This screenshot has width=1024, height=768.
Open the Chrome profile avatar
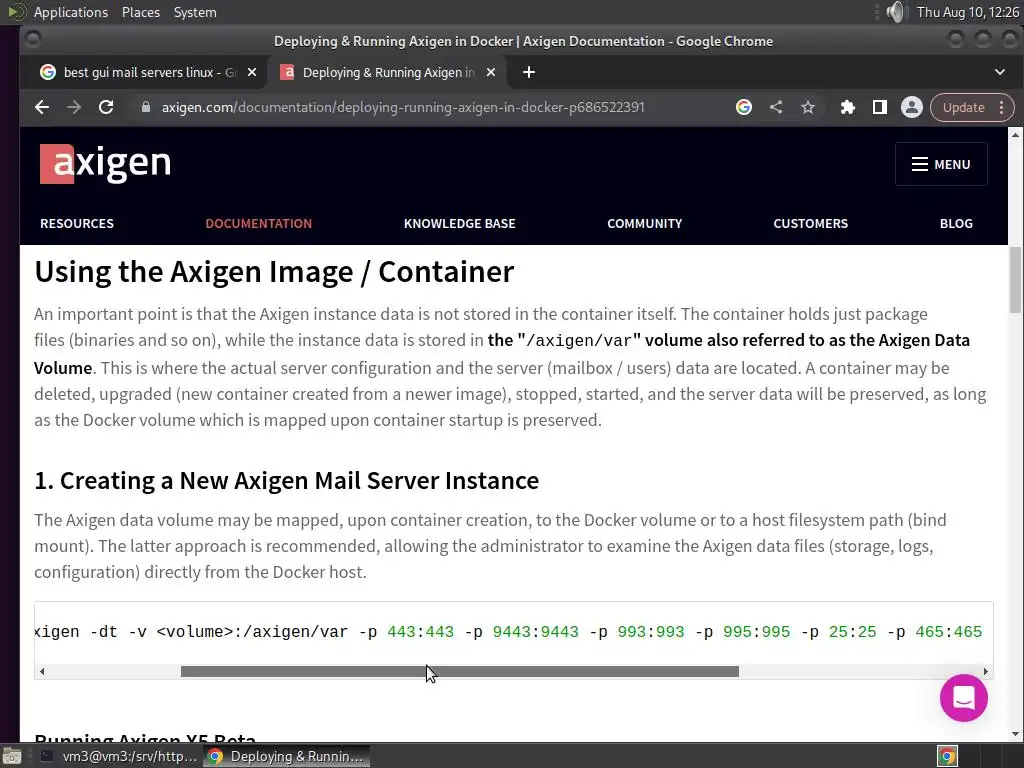[x=912, y=107]
